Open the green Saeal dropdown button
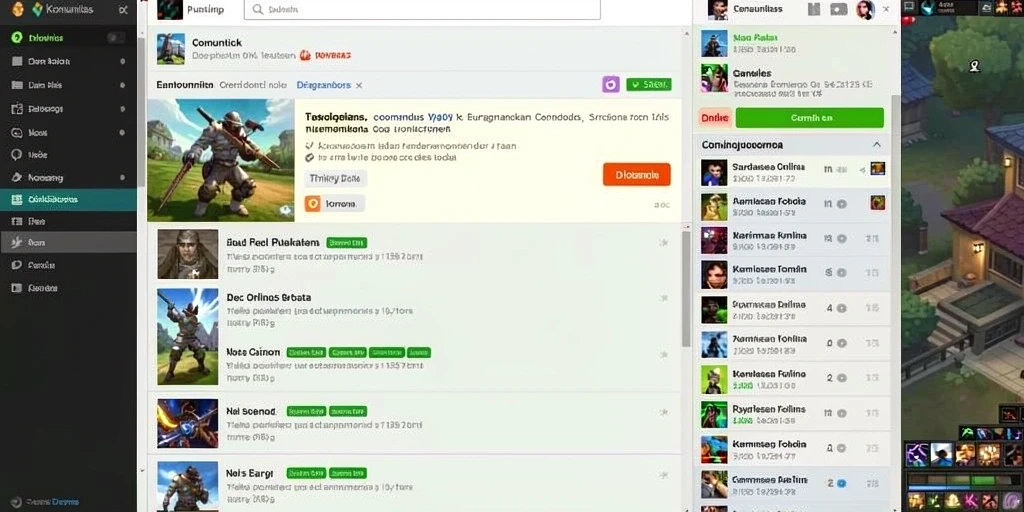Viewport: 1024px width, 512px height. (x=648, y=84)
